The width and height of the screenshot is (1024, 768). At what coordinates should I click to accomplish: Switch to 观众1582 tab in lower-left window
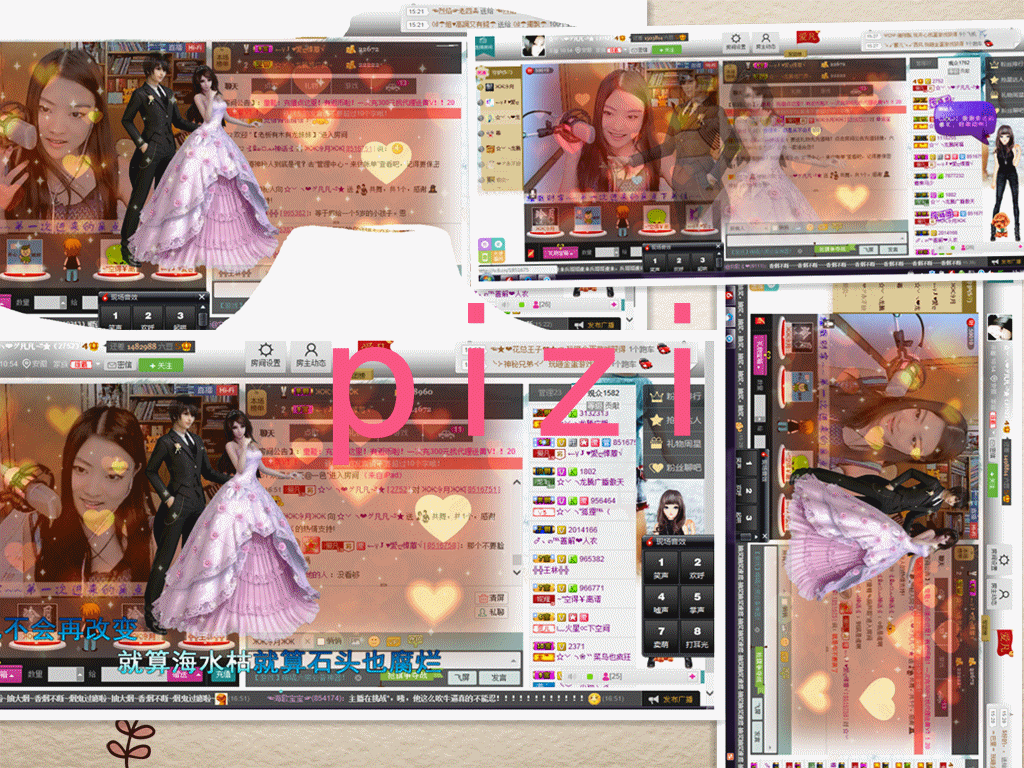pos(603,392)
